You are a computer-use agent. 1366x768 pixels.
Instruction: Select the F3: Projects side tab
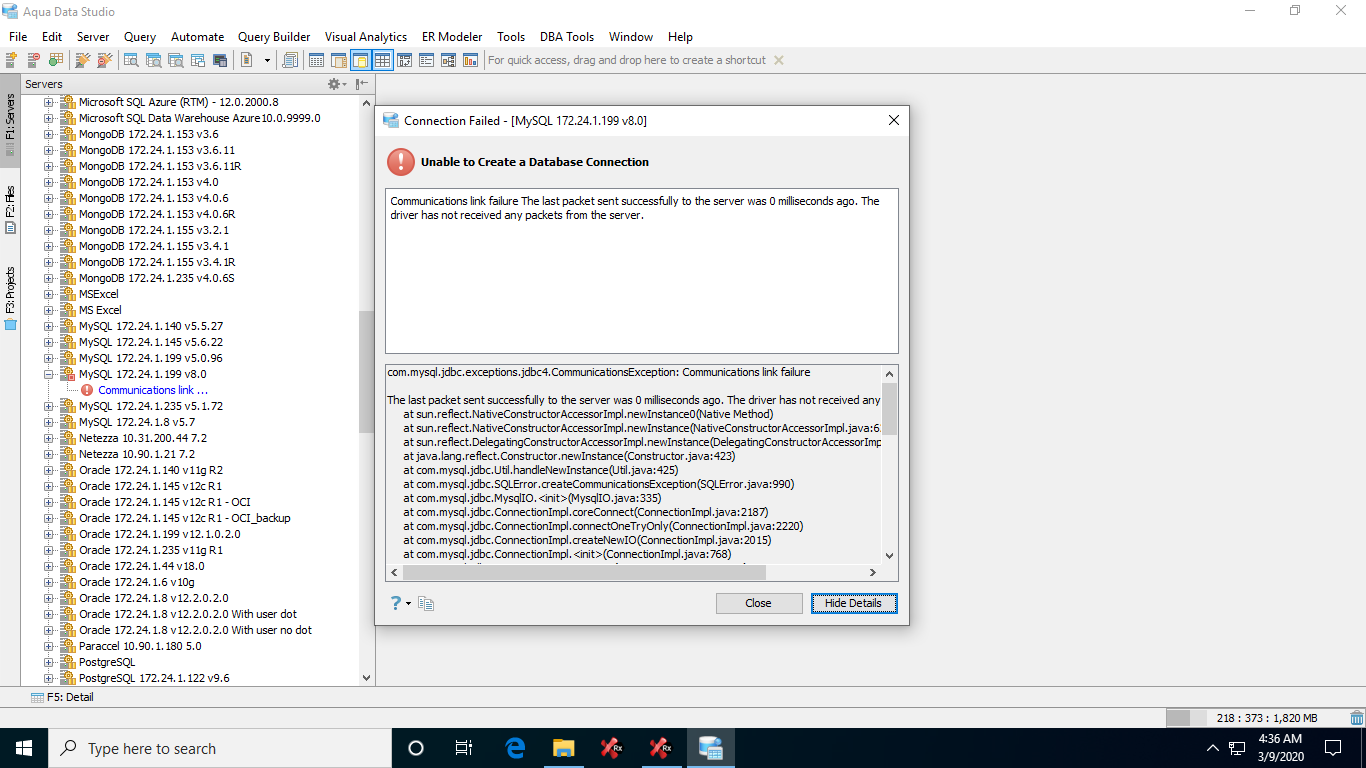(10, 298)
